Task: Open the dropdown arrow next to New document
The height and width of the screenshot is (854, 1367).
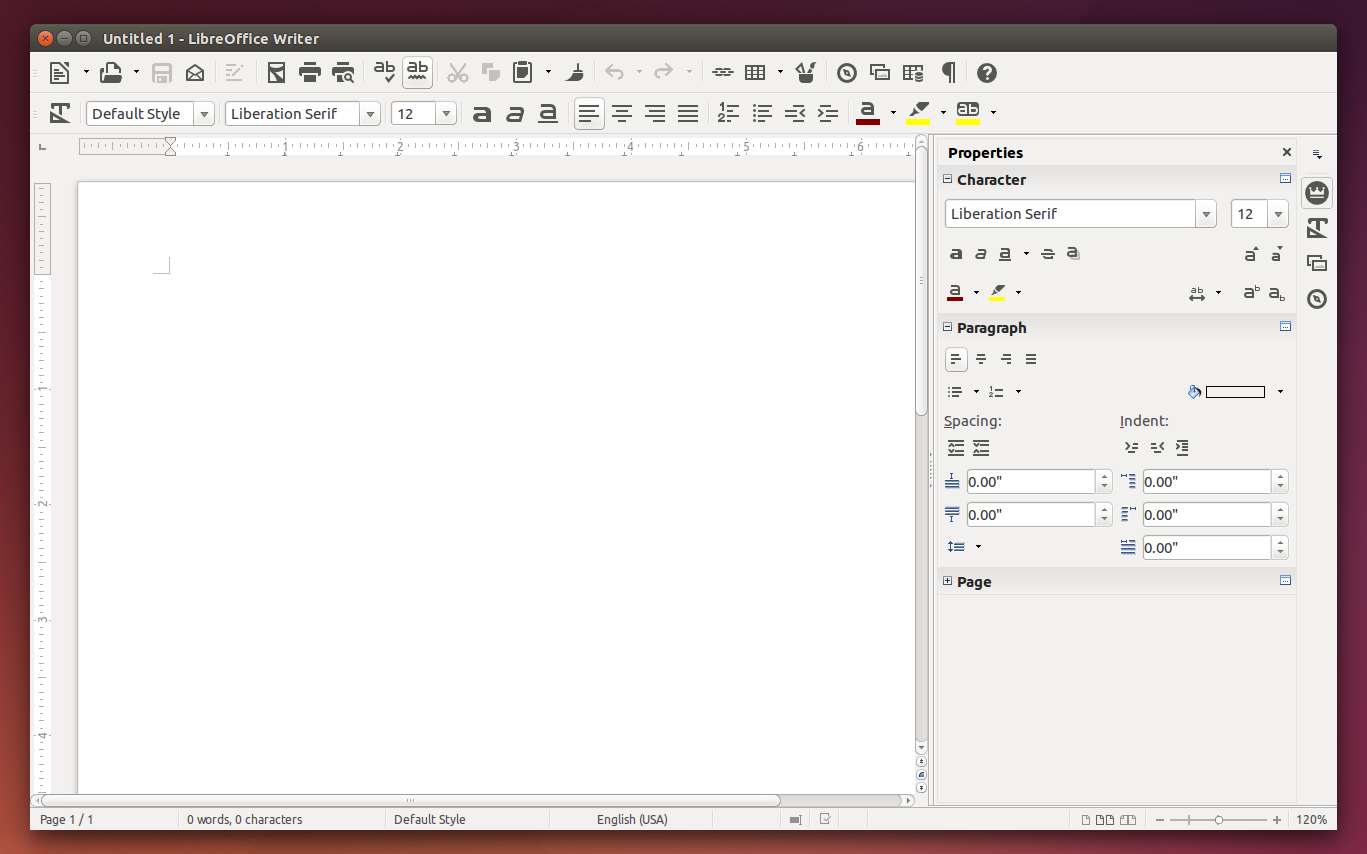Action: coord(86,72)
